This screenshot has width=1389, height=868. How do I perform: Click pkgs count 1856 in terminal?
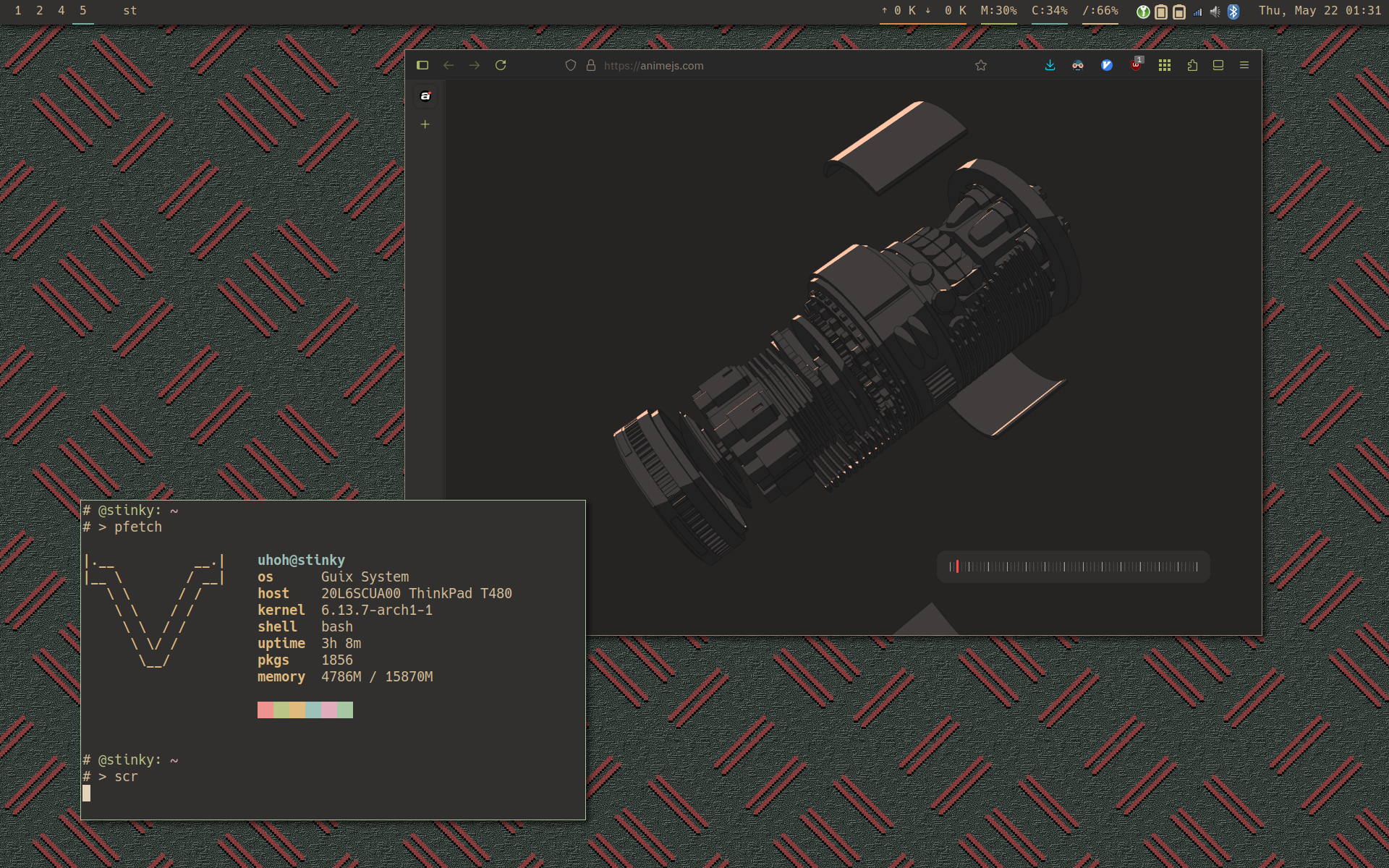pos(337,660)
